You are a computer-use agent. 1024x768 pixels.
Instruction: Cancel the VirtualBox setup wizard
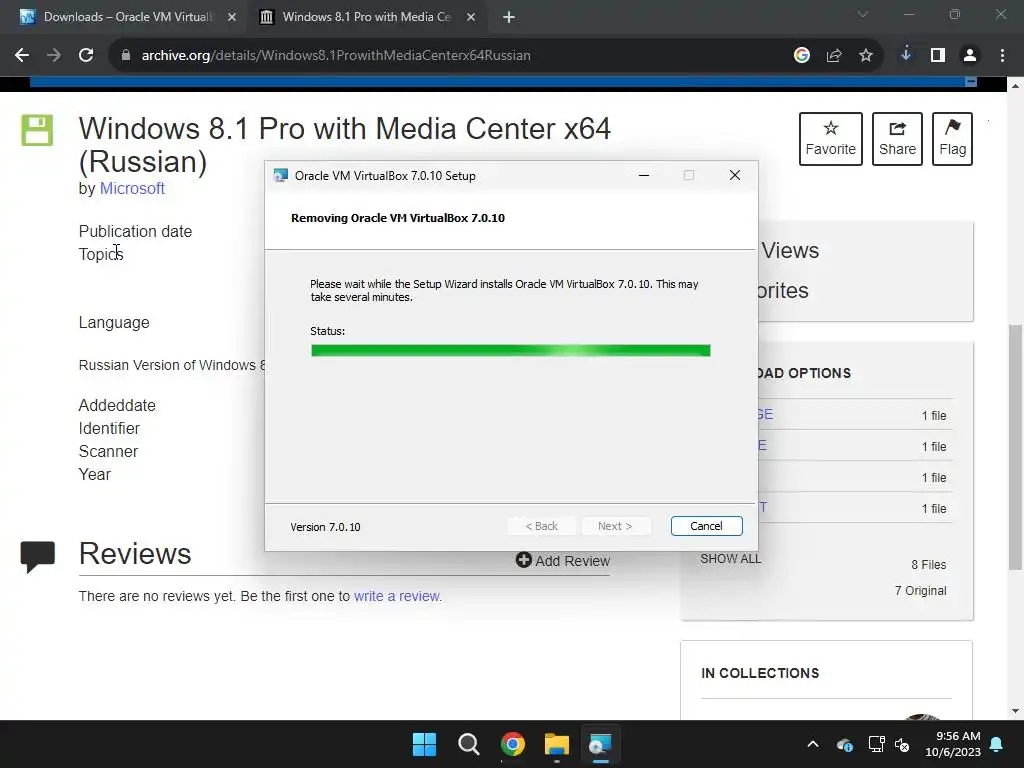point(707,526)
